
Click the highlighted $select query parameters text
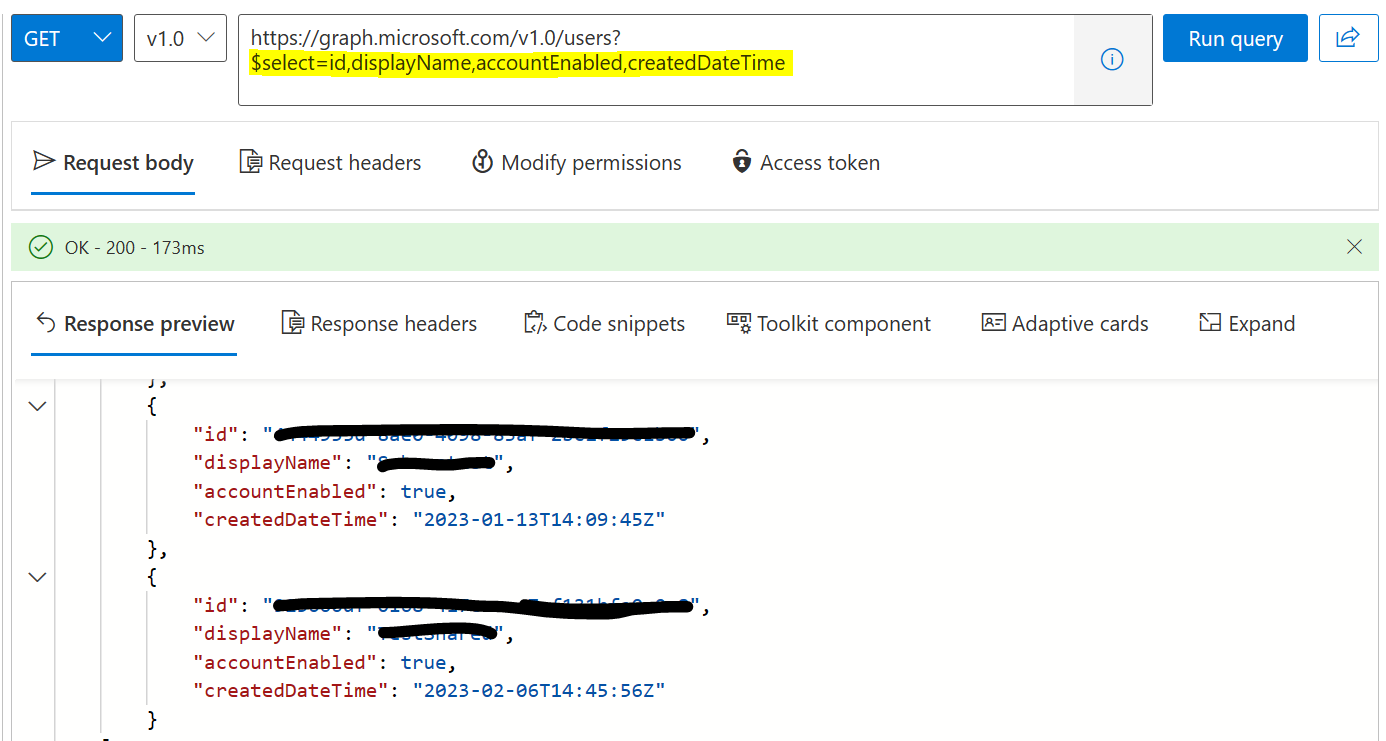[x=519, y=64]
